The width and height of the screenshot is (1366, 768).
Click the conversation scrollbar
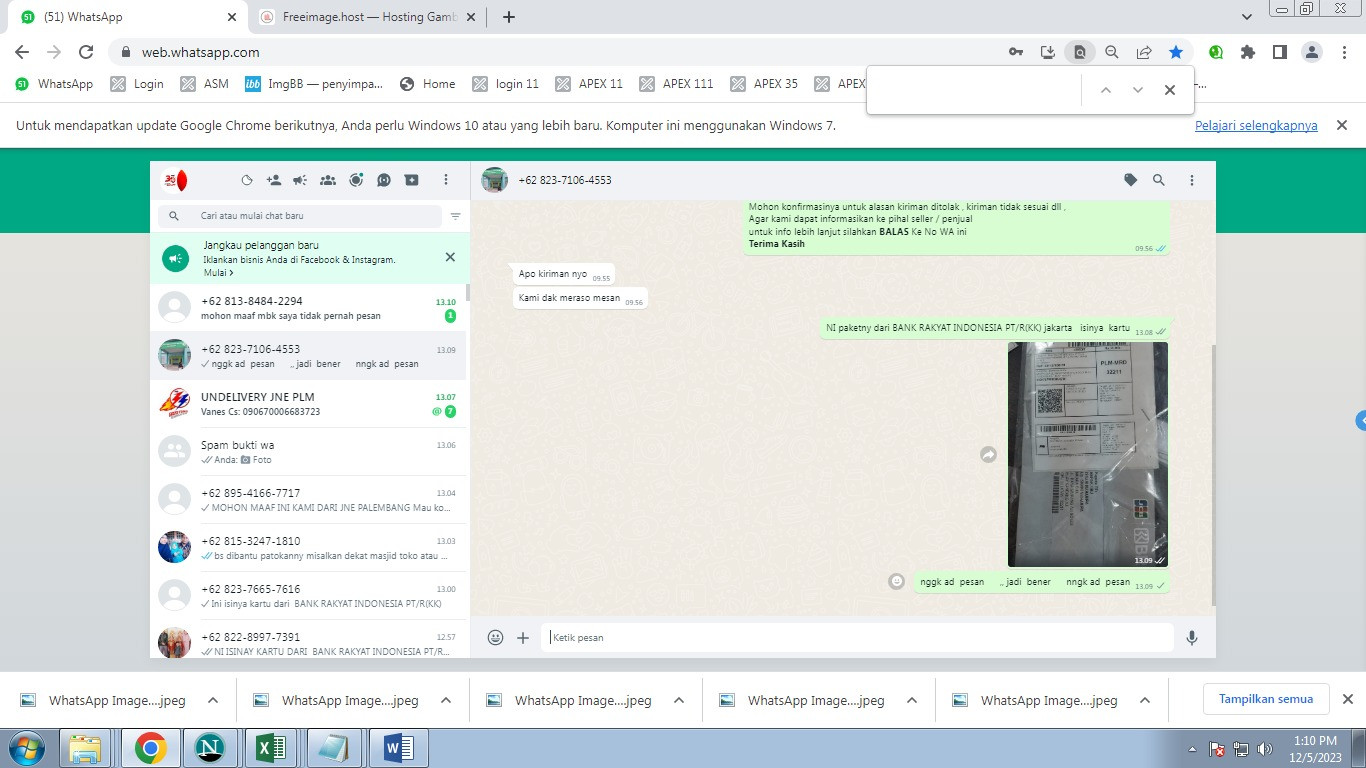(x=1214, y=475)
